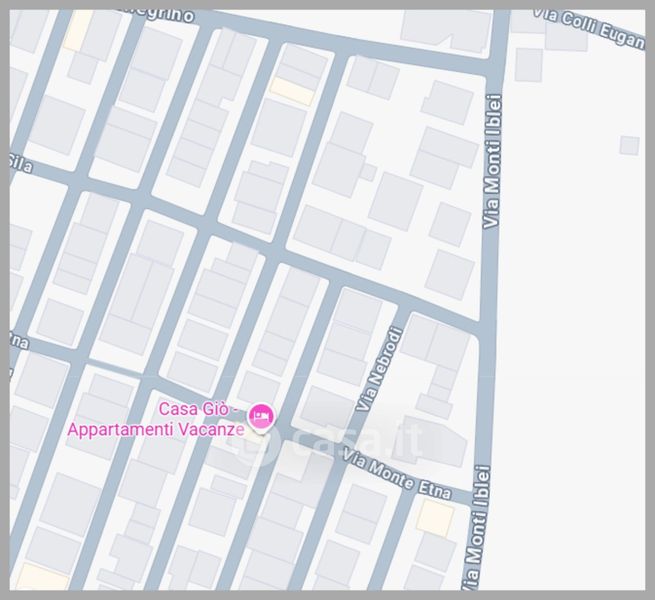Image resolution: width=655 pixels, height=600 pixels.
Task: Select the yellow building at top-left corner
Action: pos(78,30)
